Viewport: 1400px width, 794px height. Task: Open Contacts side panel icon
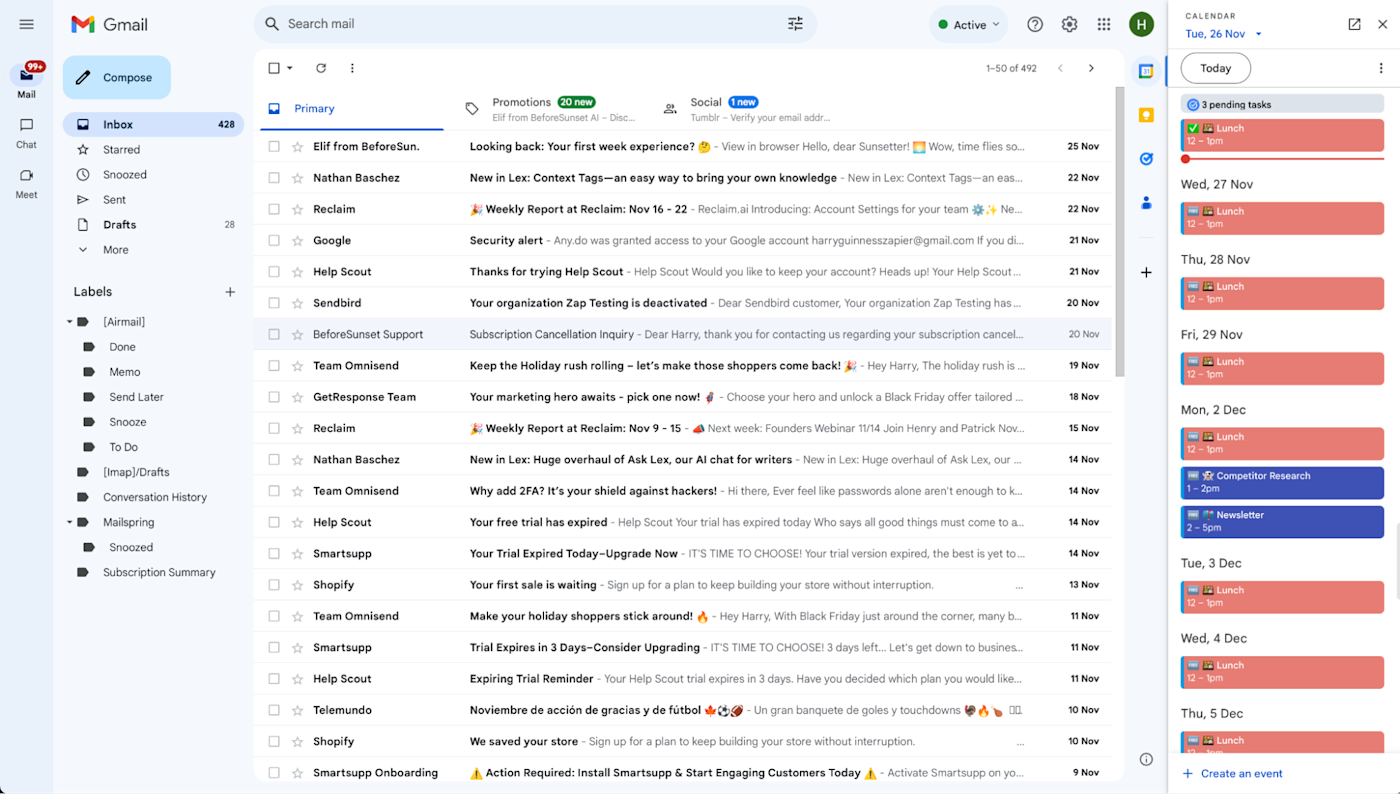pyautogui.click(x=1146, y=203)
